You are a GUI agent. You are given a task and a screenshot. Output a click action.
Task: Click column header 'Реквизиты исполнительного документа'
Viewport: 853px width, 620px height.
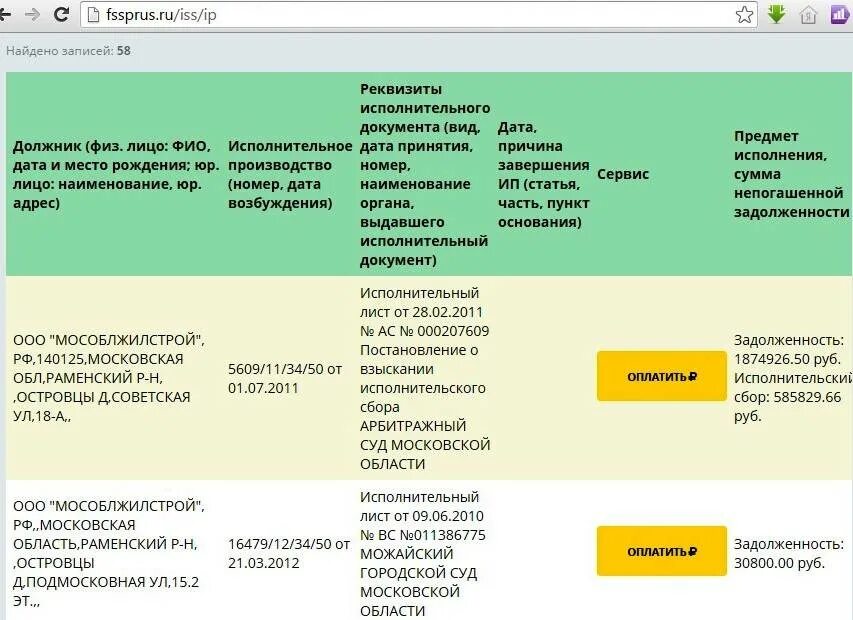[x=425, y=175]
